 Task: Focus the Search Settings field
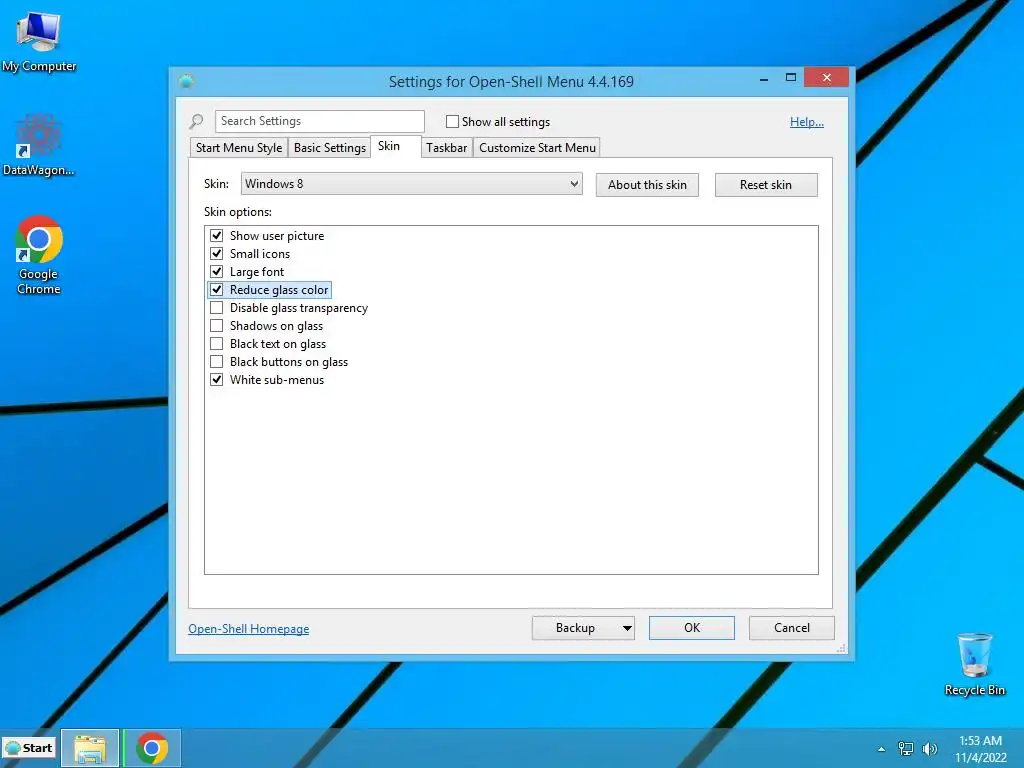coord(319,121)
